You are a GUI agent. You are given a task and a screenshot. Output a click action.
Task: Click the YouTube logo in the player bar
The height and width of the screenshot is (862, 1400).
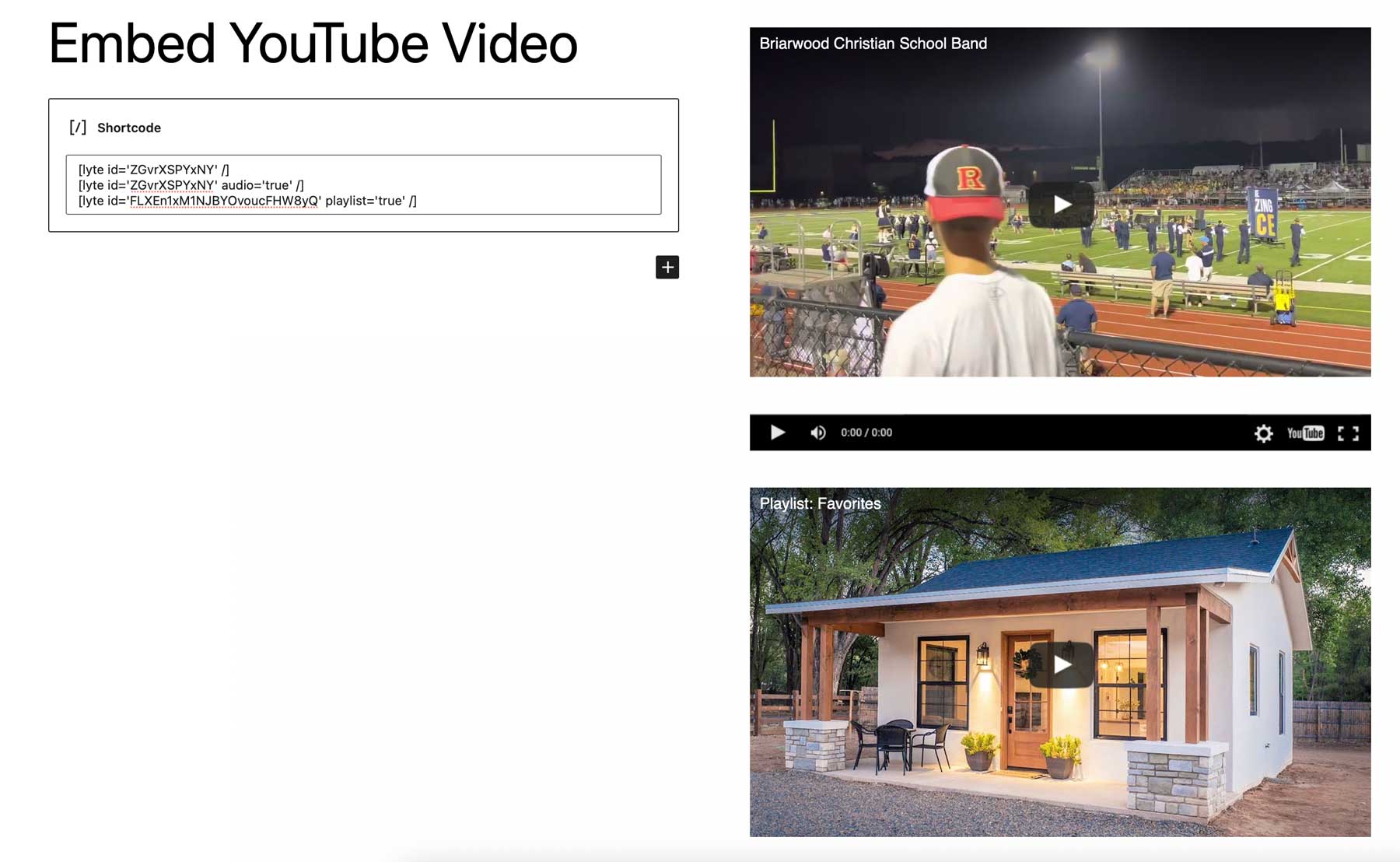tap(1307, 433)
